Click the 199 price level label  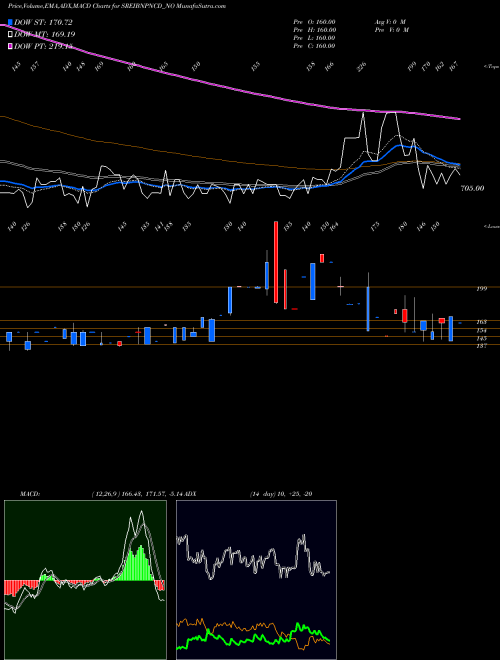point(482,288)
